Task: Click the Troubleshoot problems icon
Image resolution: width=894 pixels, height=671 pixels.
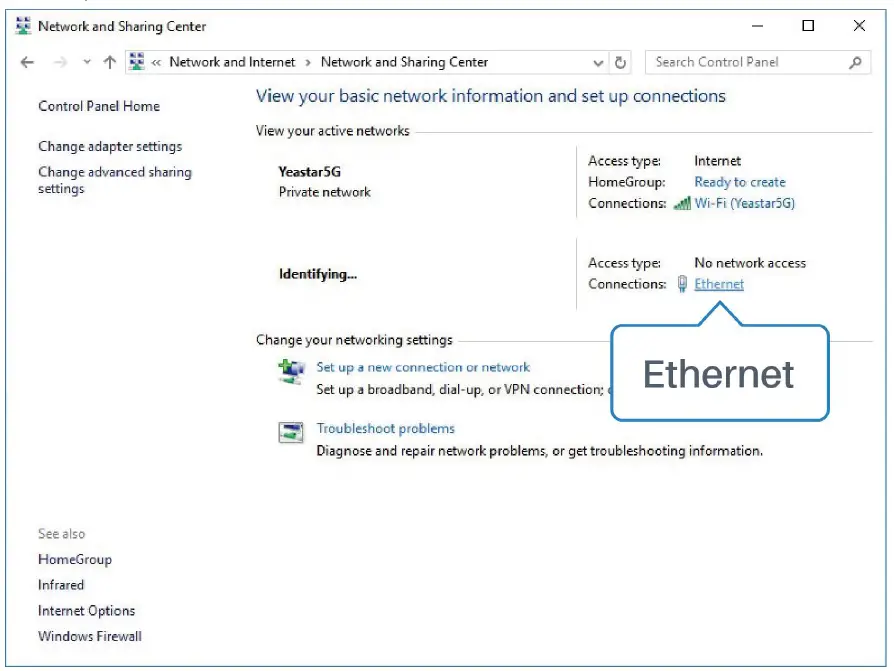Action: coord(291,432)
